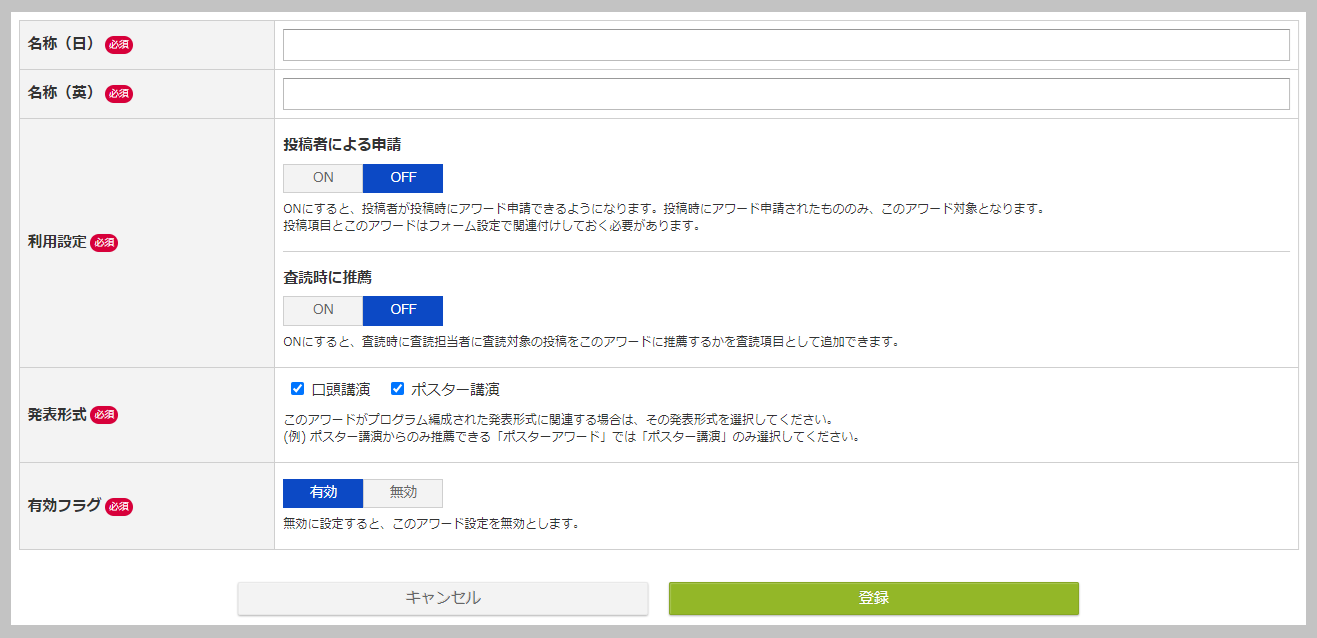Select OFF for 査読時に推薦

(x=402, y=310)
